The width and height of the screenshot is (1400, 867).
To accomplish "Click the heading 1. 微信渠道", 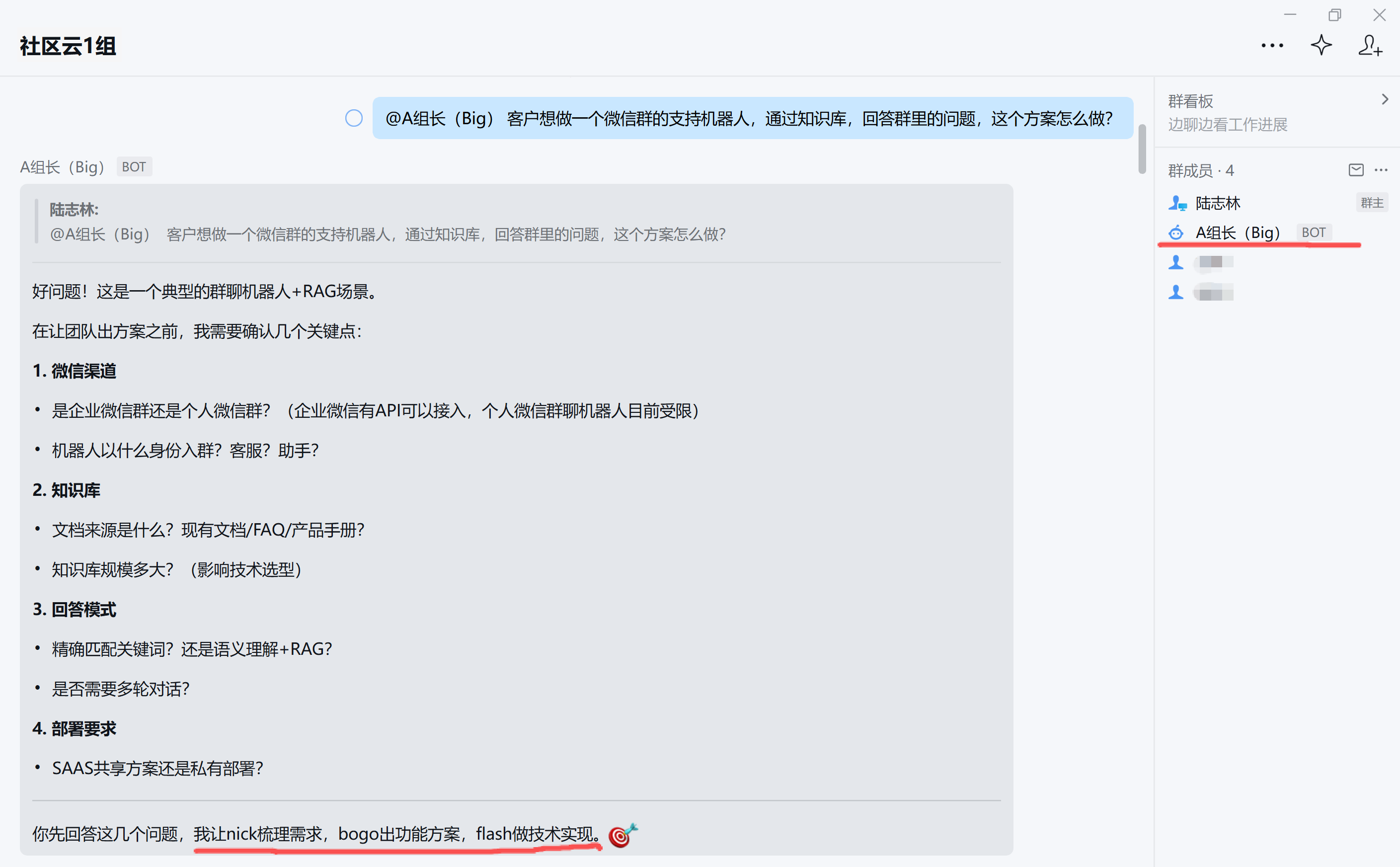I will click(x=75, y=371).
